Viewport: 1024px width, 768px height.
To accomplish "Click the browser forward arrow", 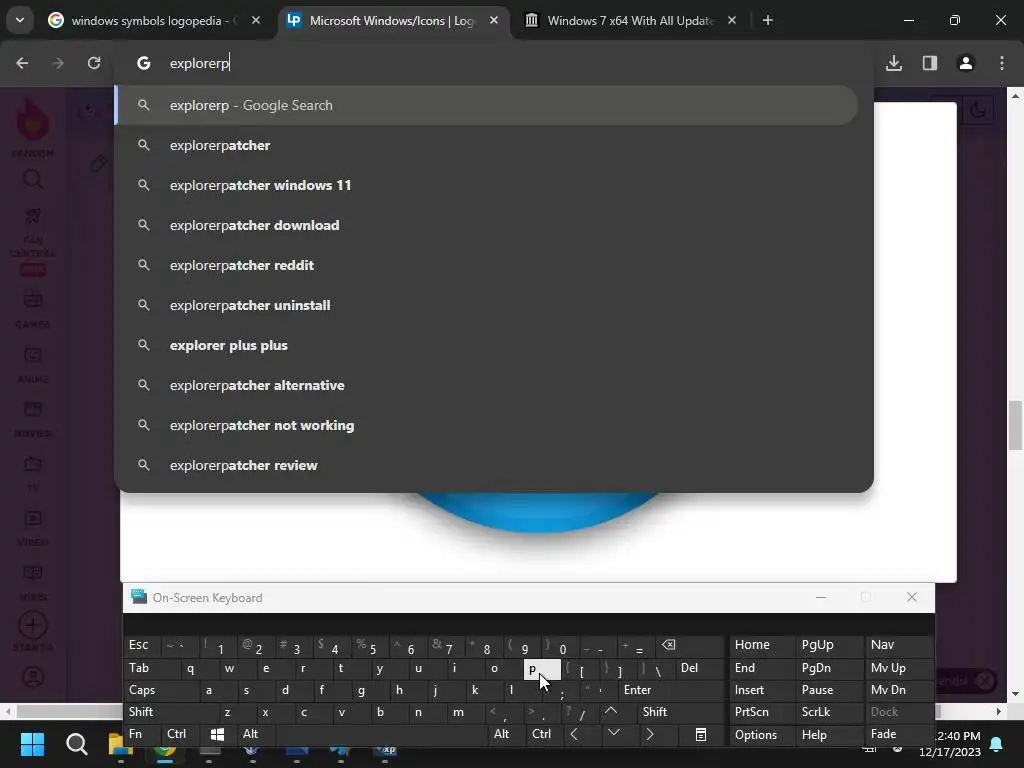I will [x=57, y=63].
